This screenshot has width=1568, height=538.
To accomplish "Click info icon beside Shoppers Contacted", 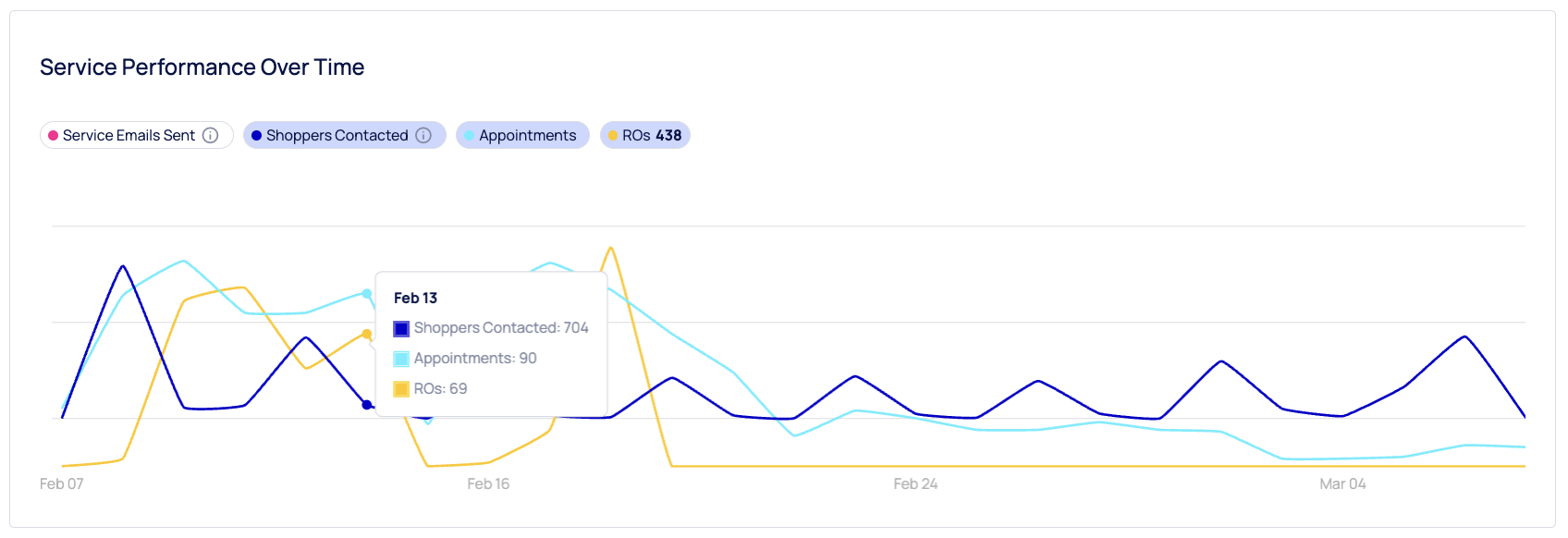I will coord(423,136).
